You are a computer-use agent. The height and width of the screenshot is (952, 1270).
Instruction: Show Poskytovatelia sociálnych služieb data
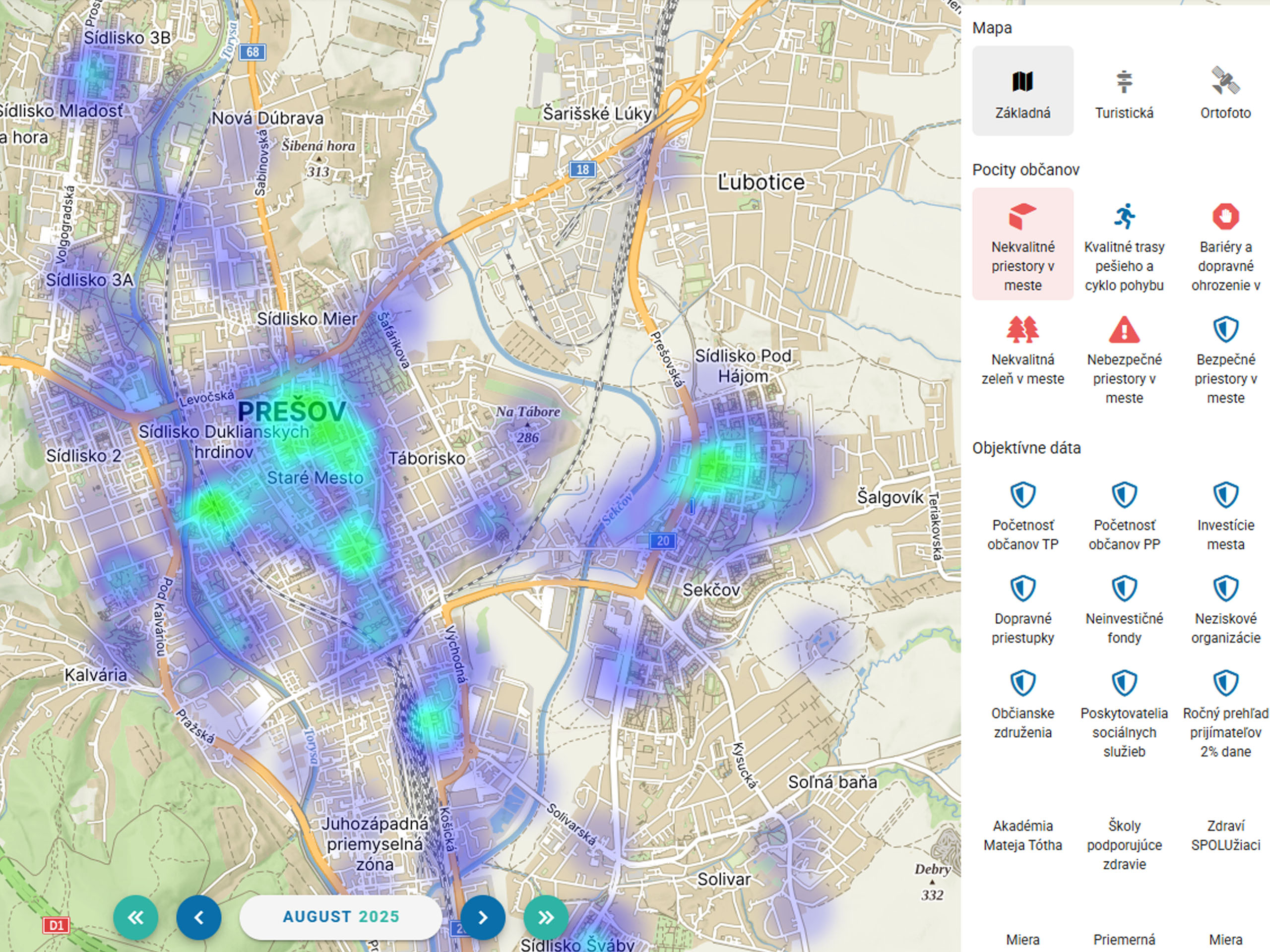1124,714
